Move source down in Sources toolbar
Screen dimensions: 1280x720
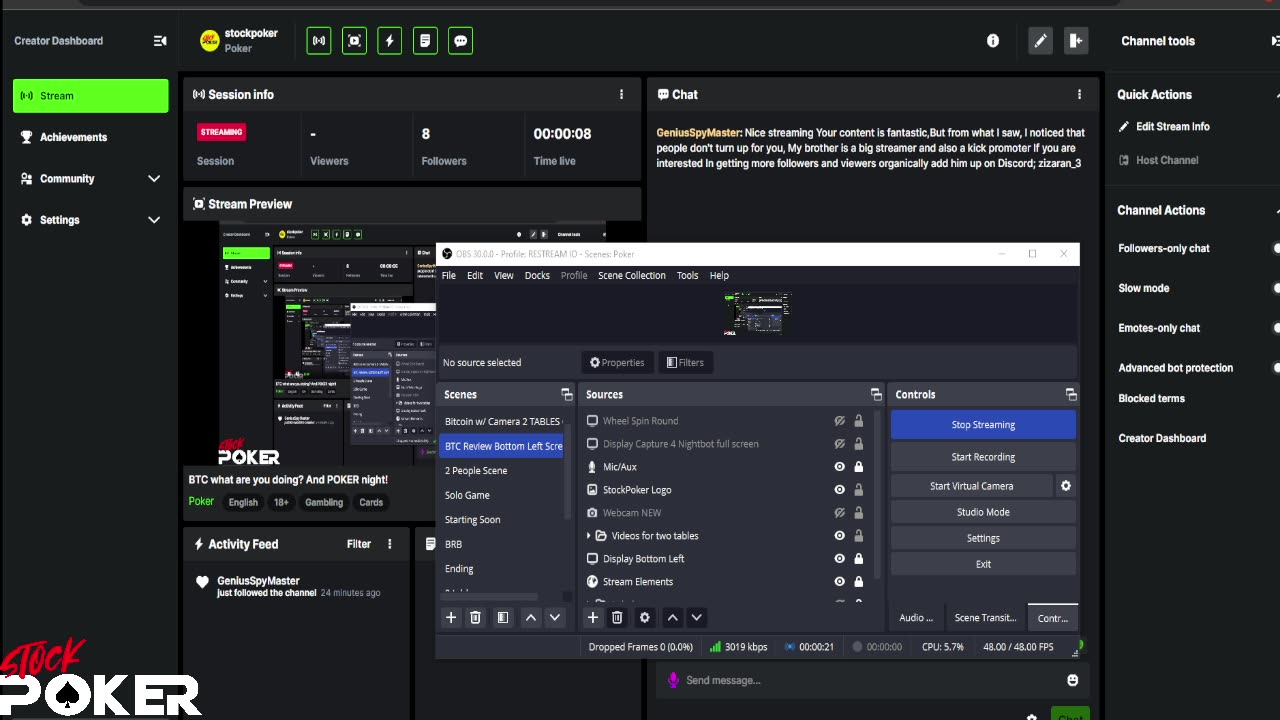point(697,617)
